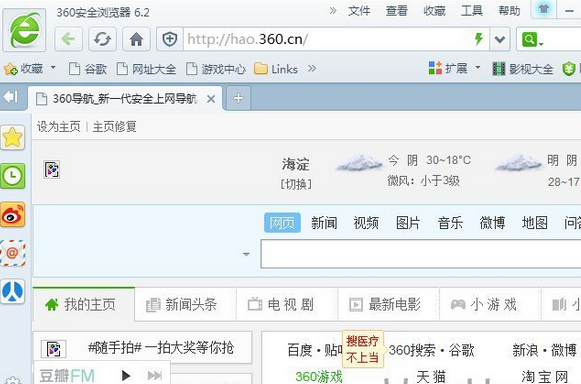Screen dimensions: 581x384
Task: Switch to 最新电影 tab
Action: click(389, 304)
